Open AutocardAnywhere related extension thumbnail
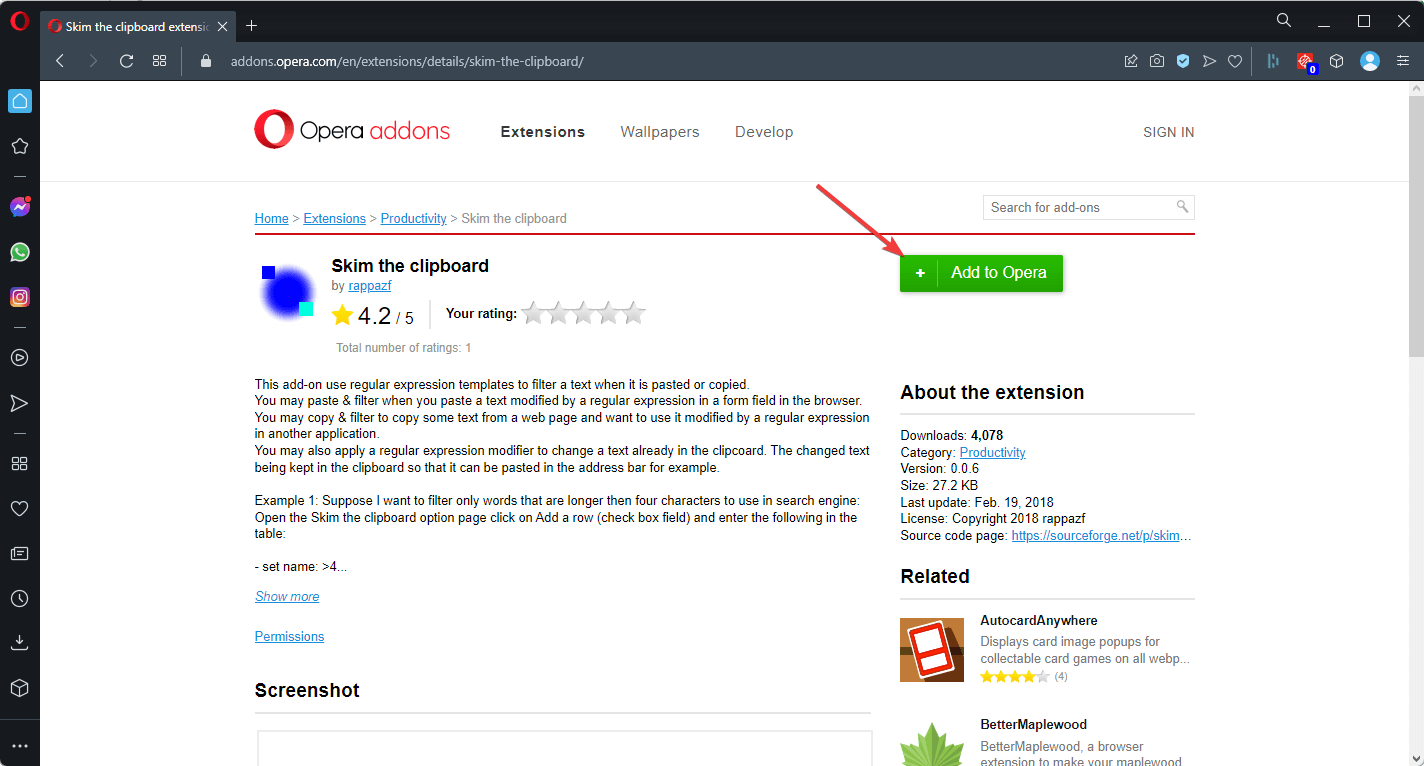The image size is (1424, 766). coord(932,650)
